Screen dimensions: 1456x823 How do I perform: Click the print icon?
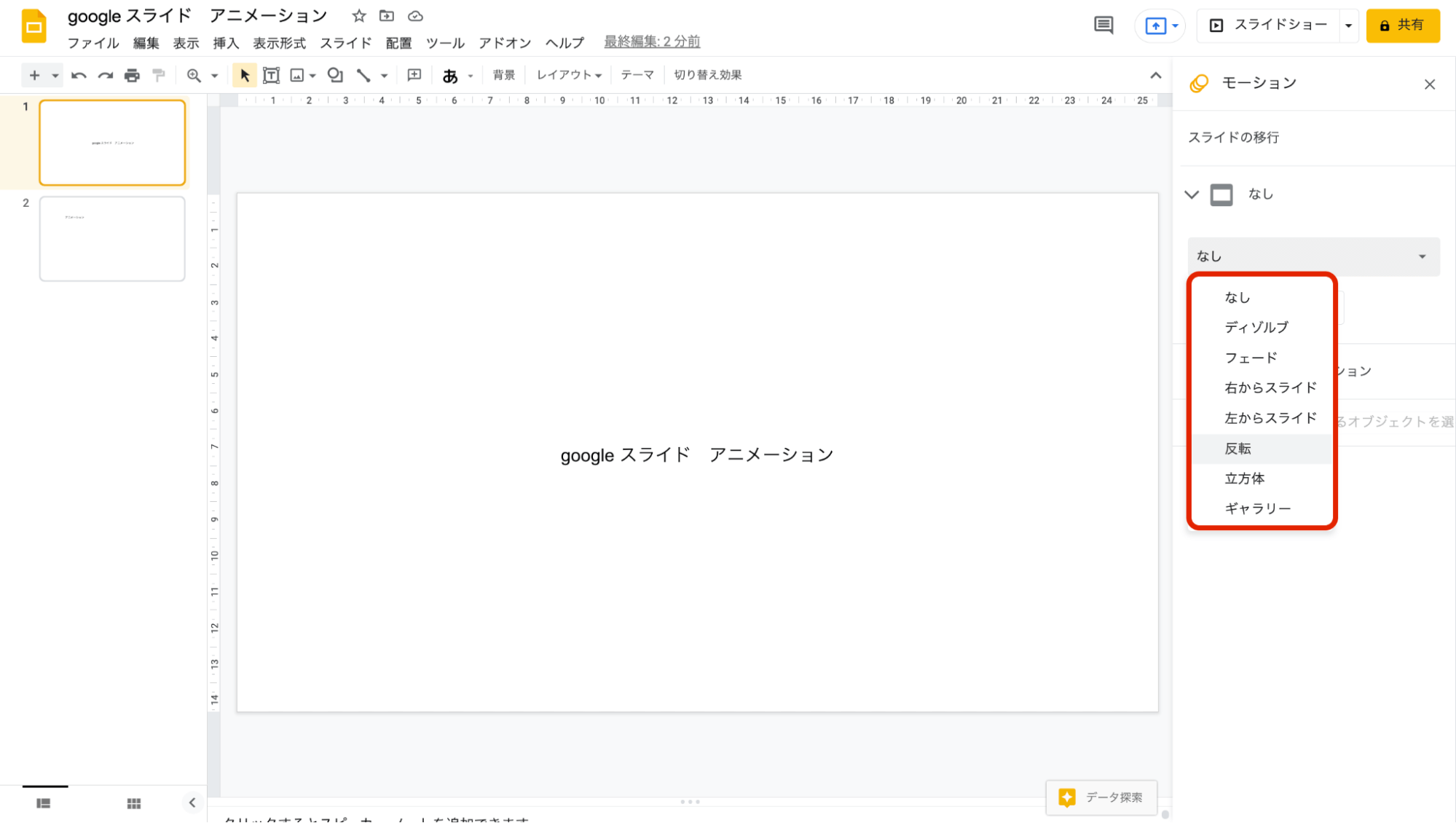132,75
